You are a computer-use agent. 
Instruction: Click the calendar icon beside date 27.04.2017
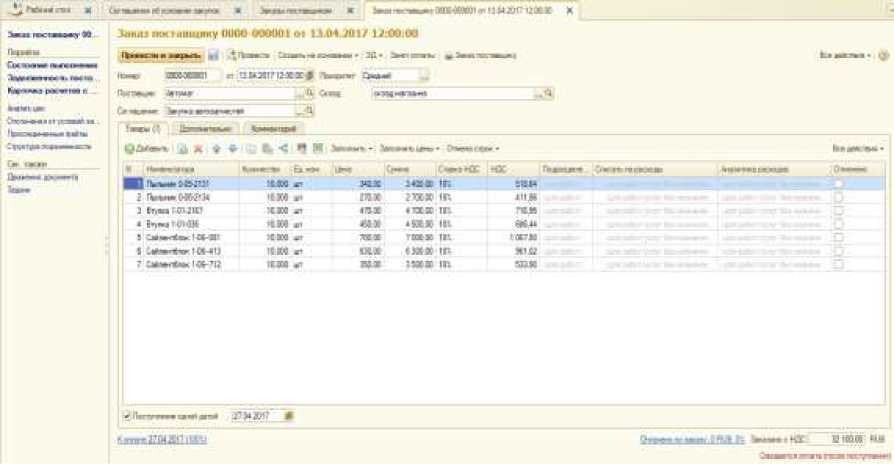[x=289, y=416]
